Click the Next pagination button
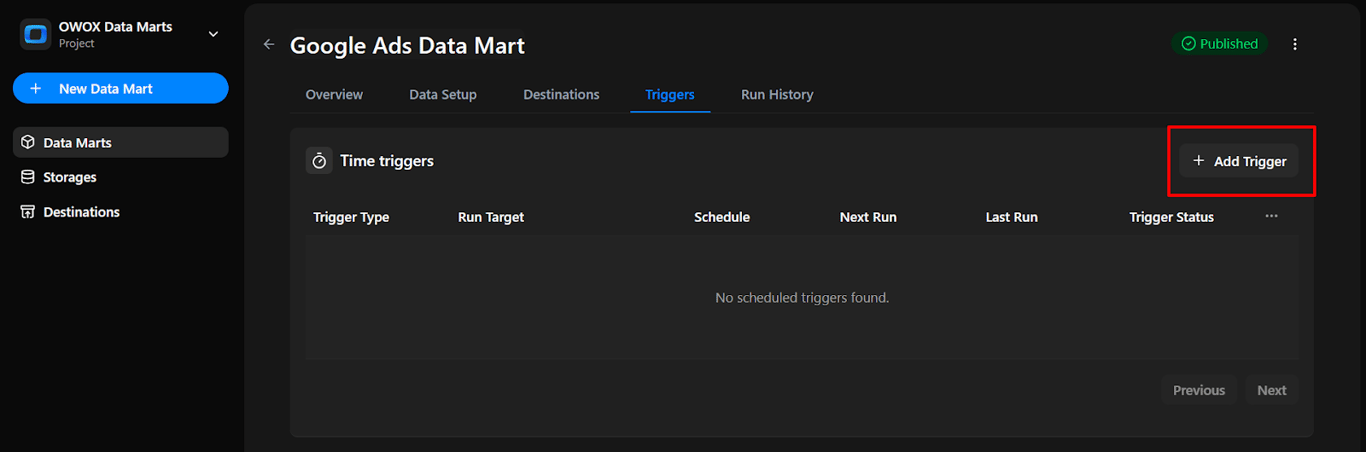1366x452 pixels. 1272,390
